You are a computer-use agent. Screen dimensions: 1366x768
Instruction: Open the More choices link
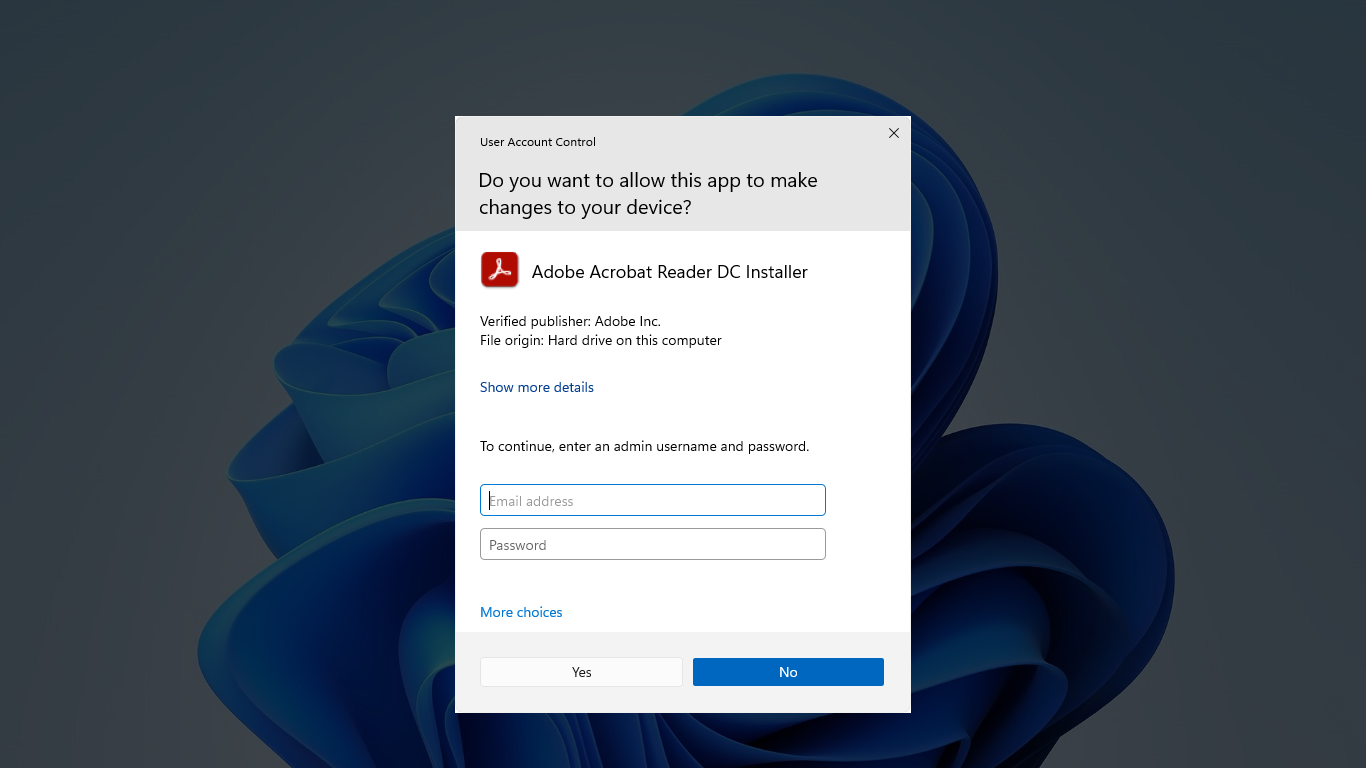tap(521, 612)
